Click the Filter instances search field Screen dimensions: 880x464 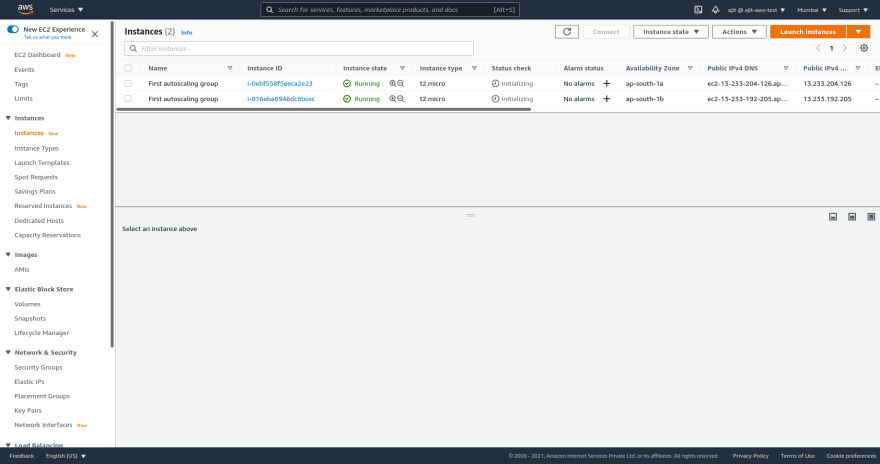(299, 48)
